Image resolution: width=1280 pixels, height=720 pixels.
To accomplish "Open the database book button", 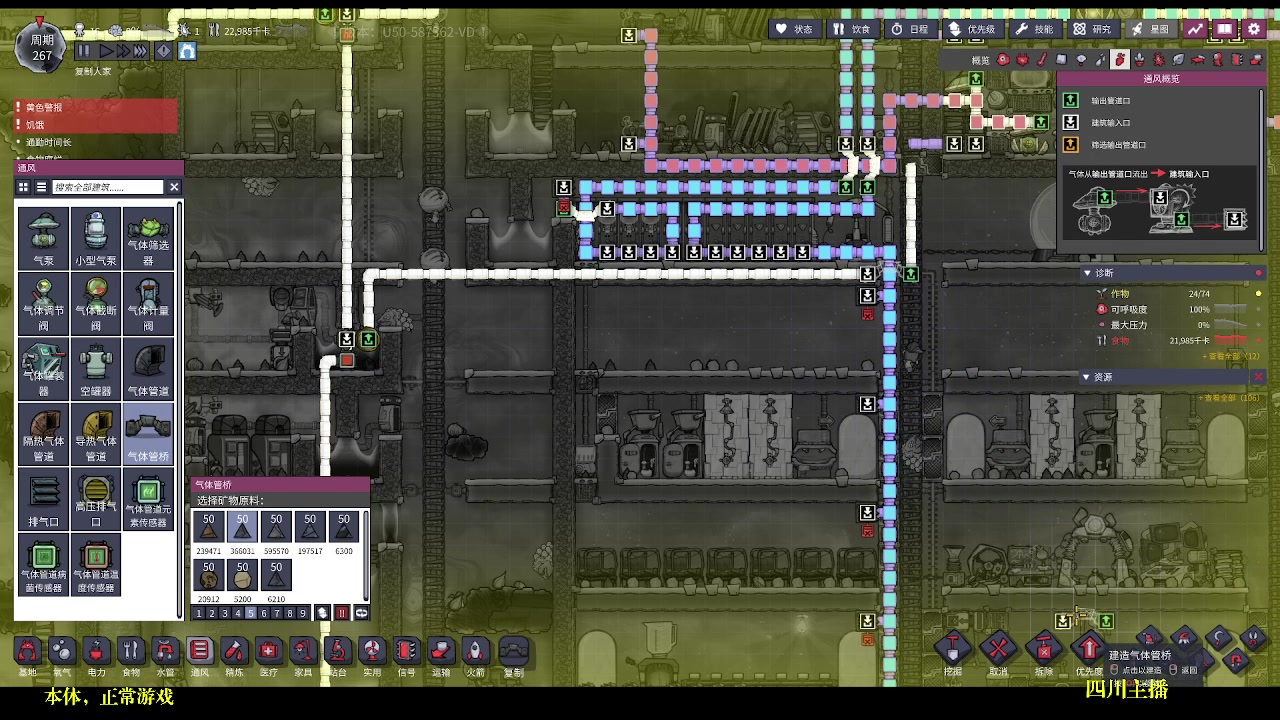I will coord(1225,29).
